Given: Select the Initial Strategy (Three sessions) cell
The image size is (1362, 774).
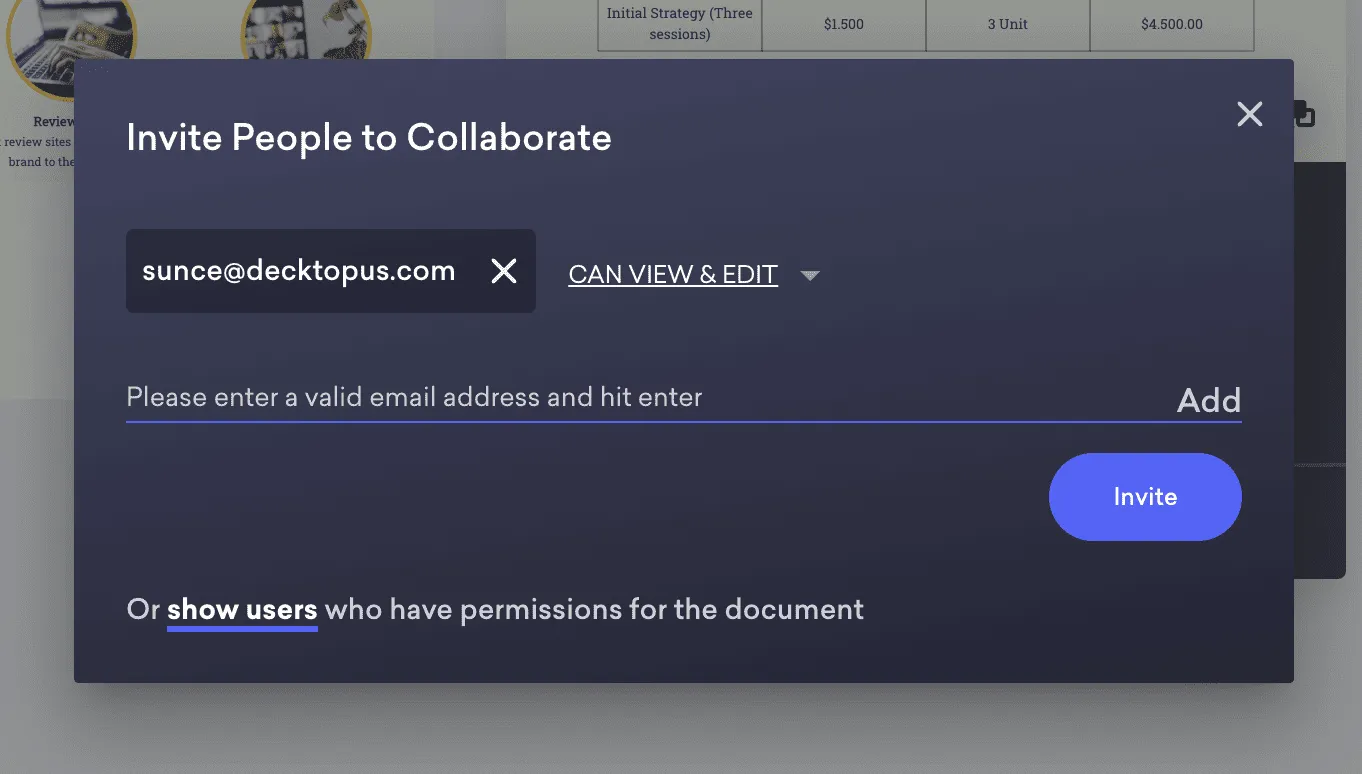Looking at the screenshot, I should point(680,24).
